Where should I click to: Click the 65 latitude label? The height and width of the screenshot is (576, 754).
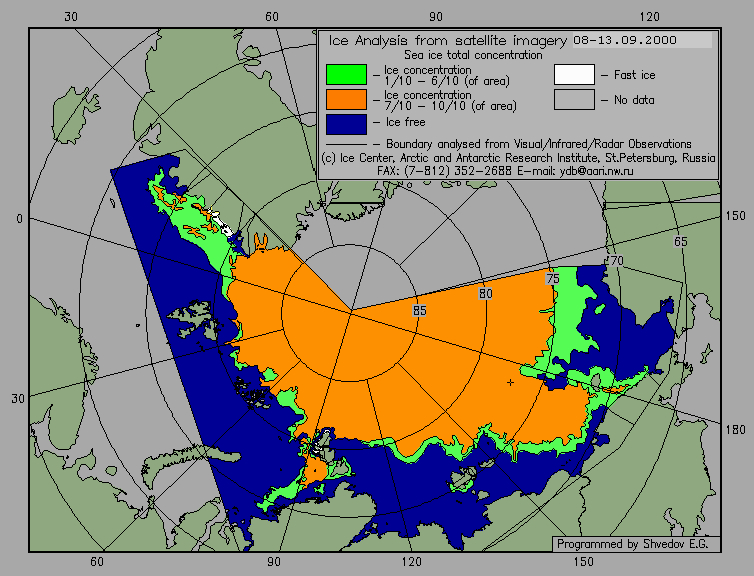(680, 242)
